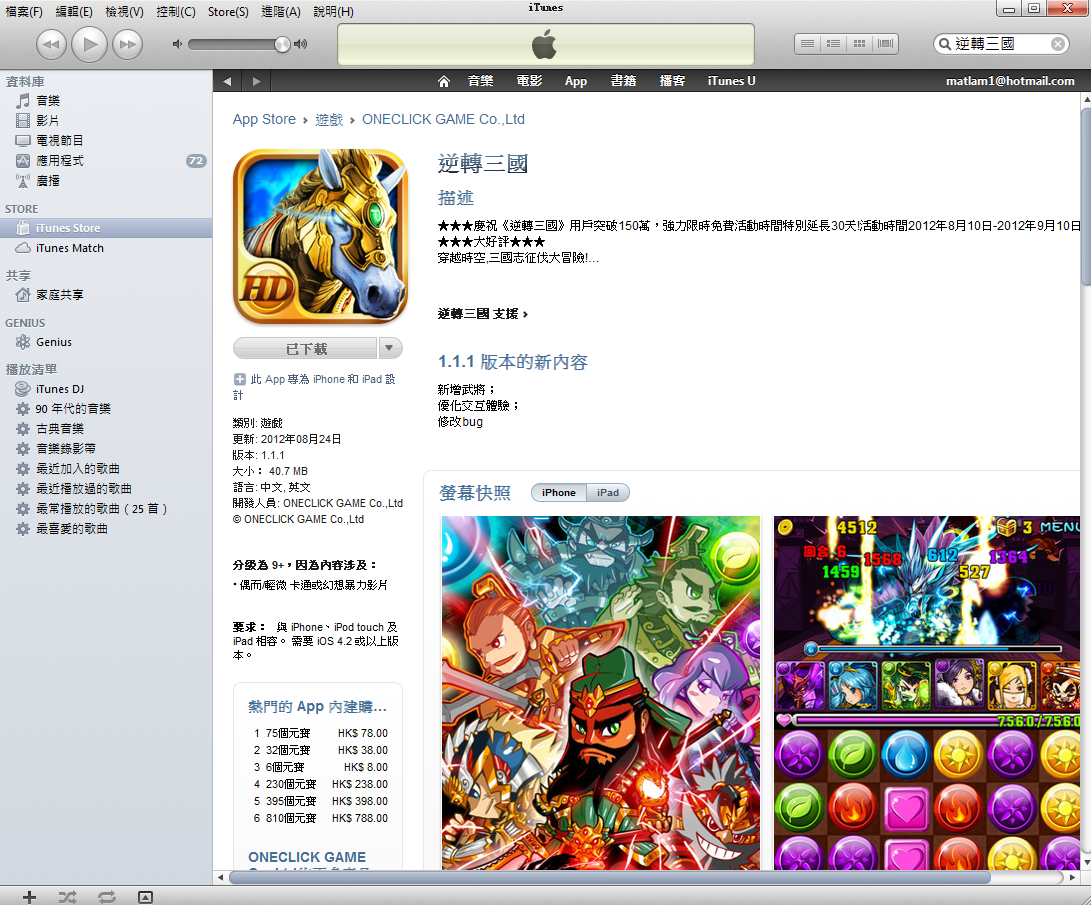Open the 控制(C) menu
Viewport: 1091px width, 905px height.
[x=175, y=12]
